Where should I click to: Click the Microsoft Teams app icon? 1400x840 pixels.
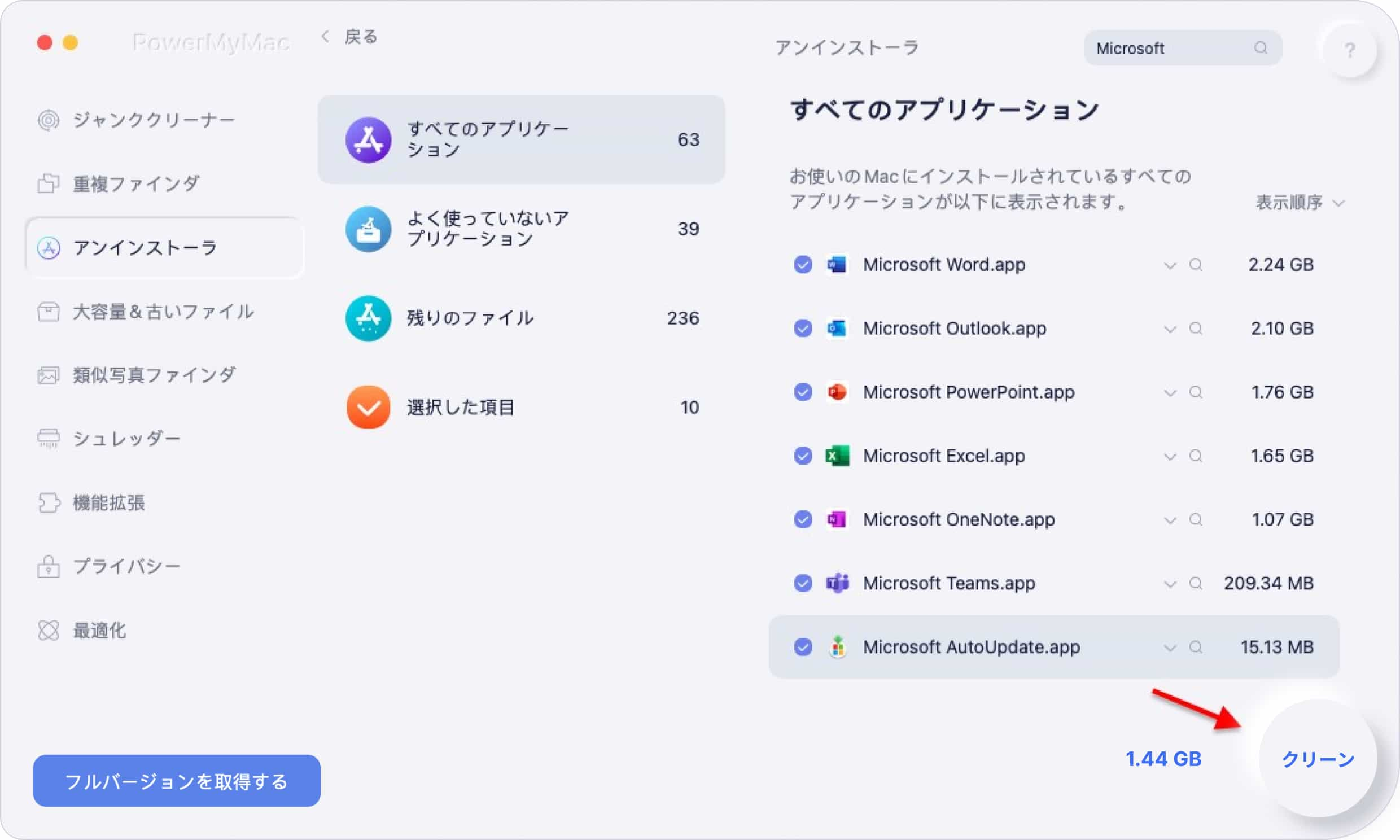(x=837, y=583)
